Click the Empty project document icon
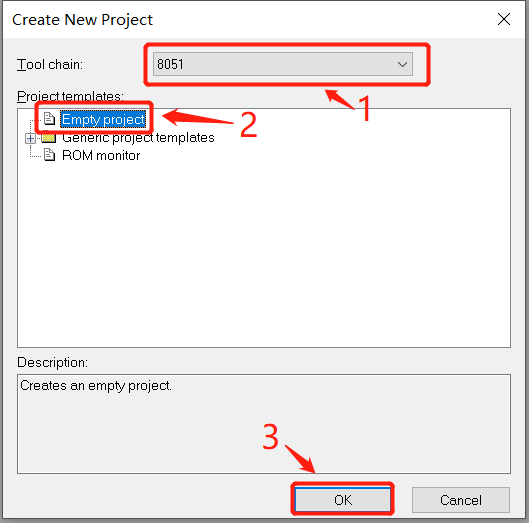 49,119
